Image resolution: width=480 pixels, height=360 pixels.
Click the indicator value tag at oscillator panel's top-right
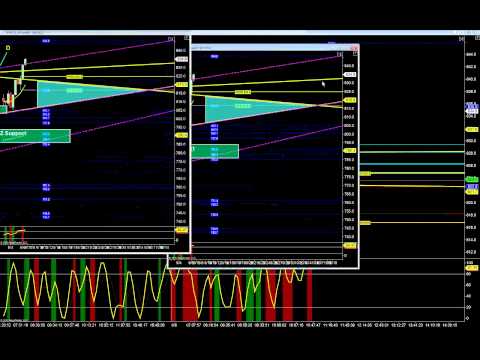[x=472, y=268]
